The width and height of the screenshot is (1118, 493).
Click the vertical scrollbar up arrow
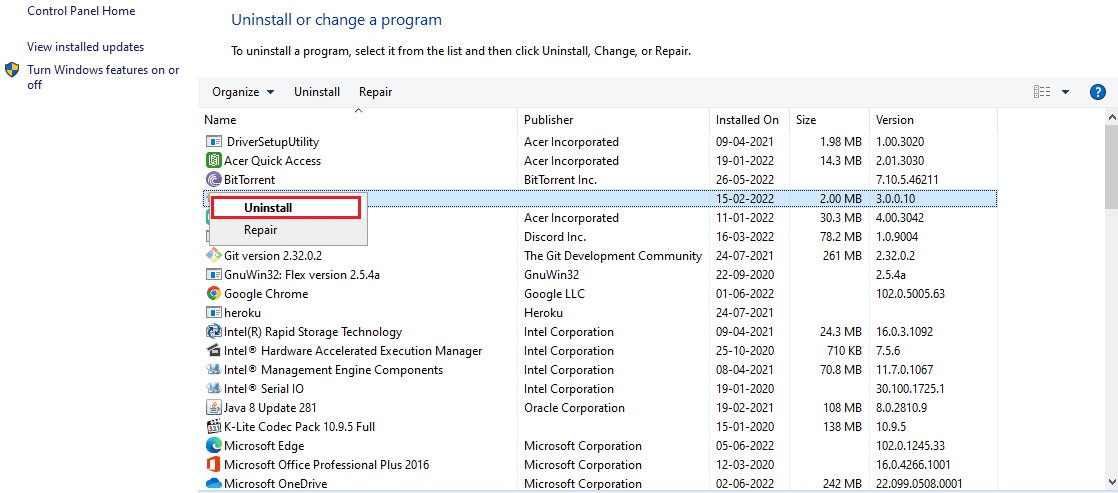tap(1109, 118)
